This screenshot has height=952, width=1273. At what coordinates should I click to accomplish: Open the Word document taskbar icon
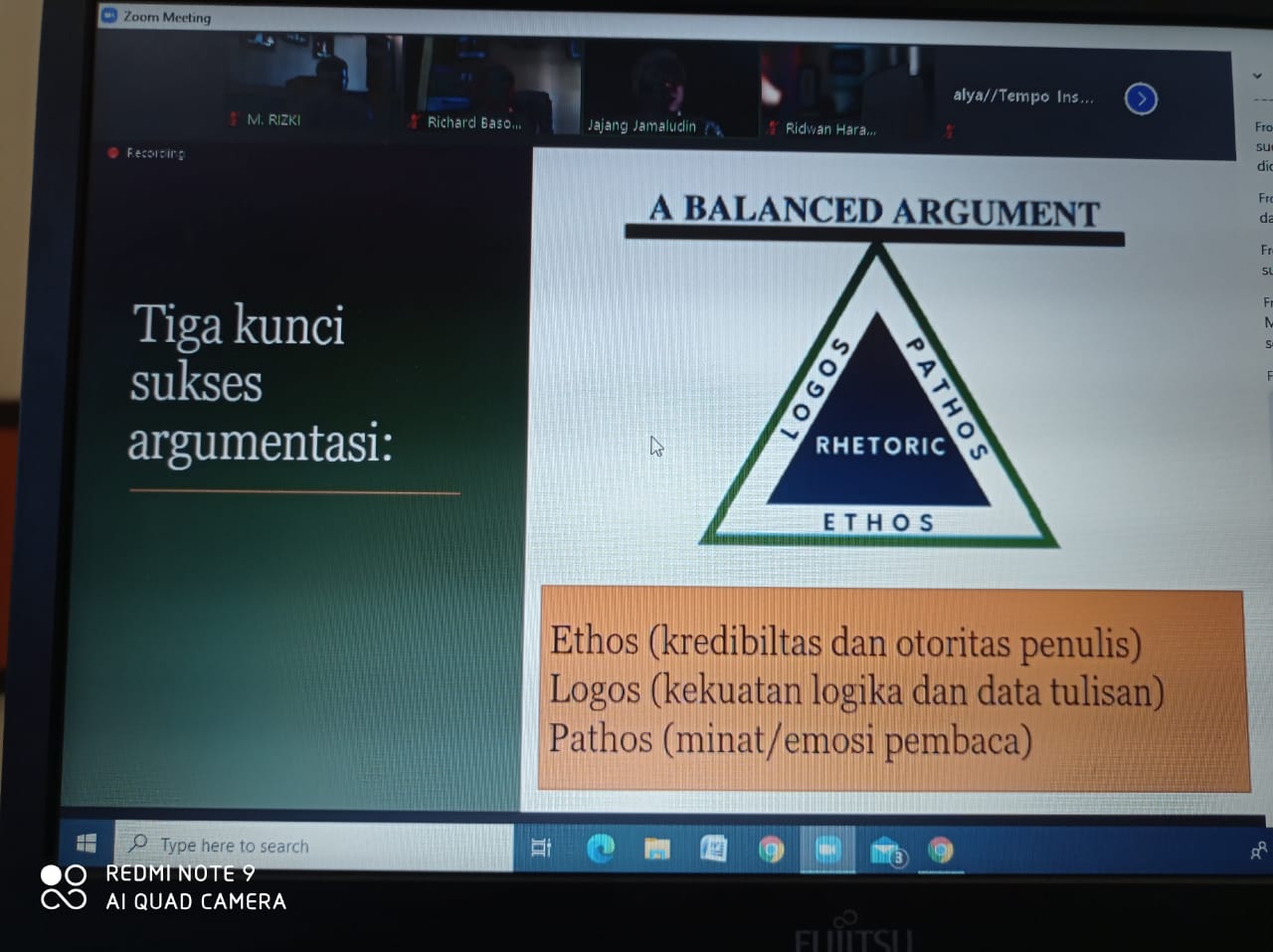coord(713,849)
